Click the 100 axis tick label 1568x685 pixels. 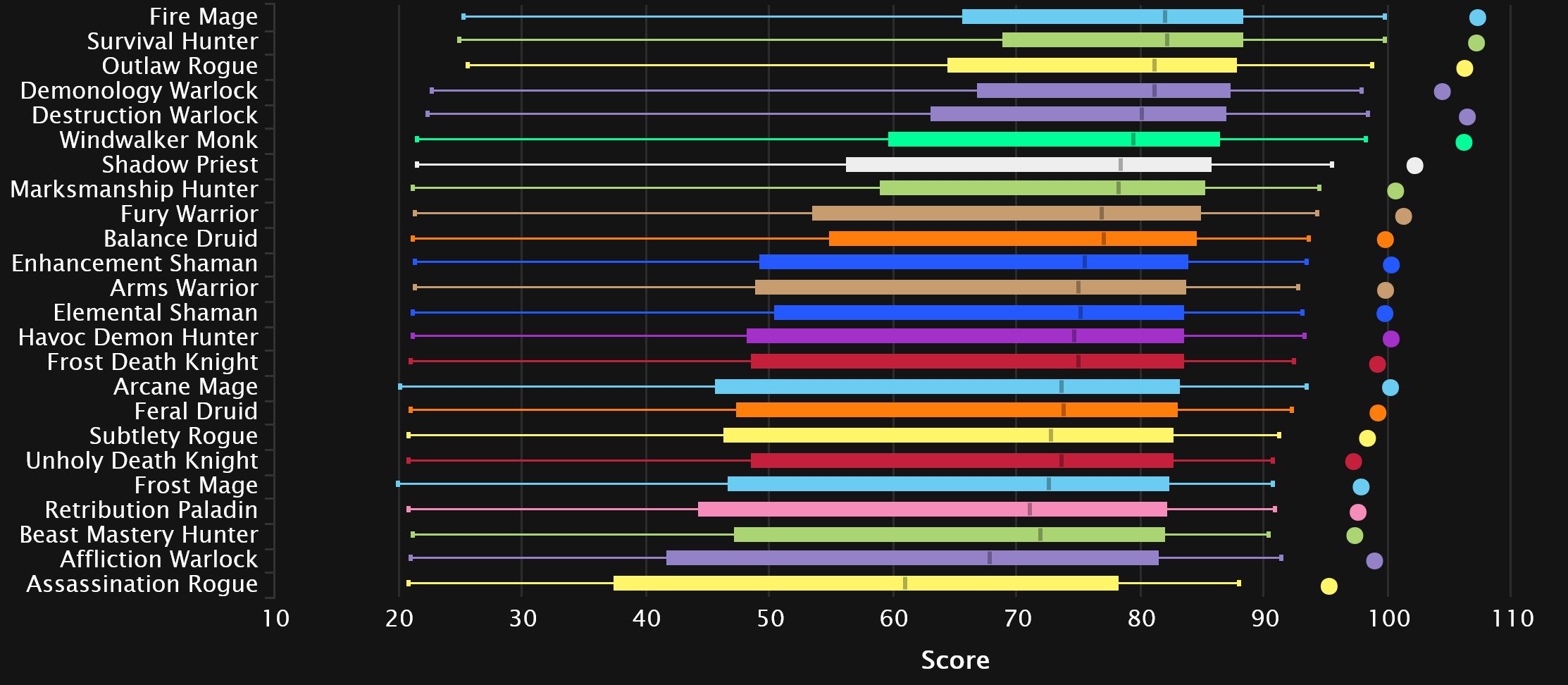1388,619
